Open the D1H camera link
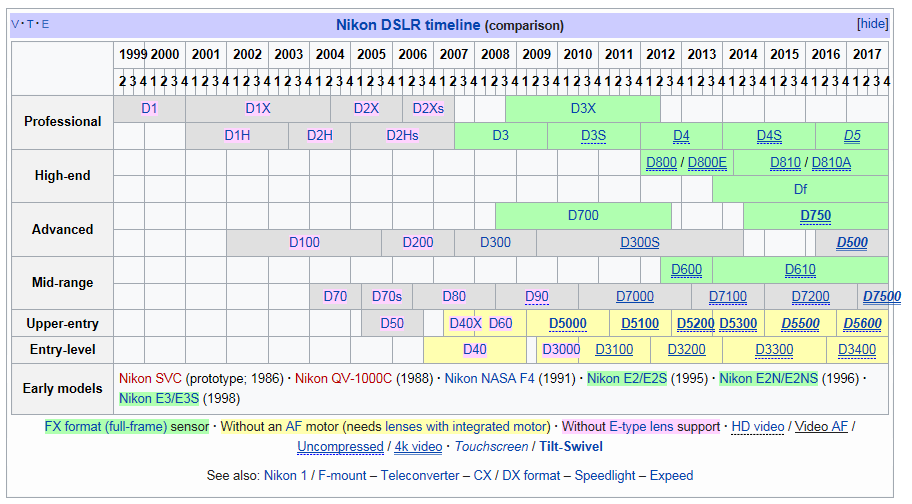 point(237,135)
